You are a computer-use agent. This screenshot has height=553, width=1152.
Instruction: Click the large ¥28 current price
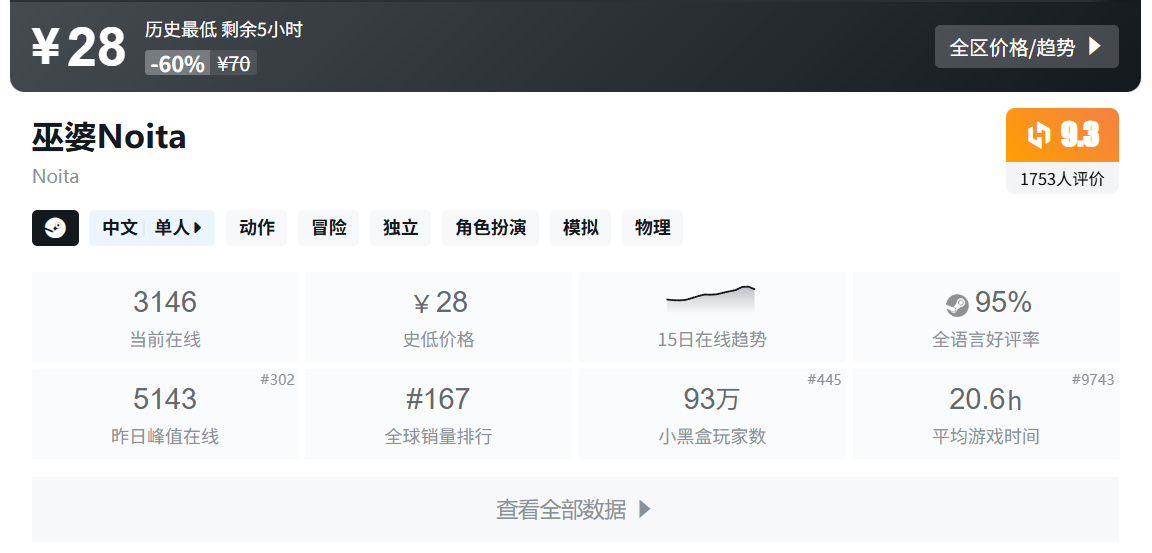(79, 47)
